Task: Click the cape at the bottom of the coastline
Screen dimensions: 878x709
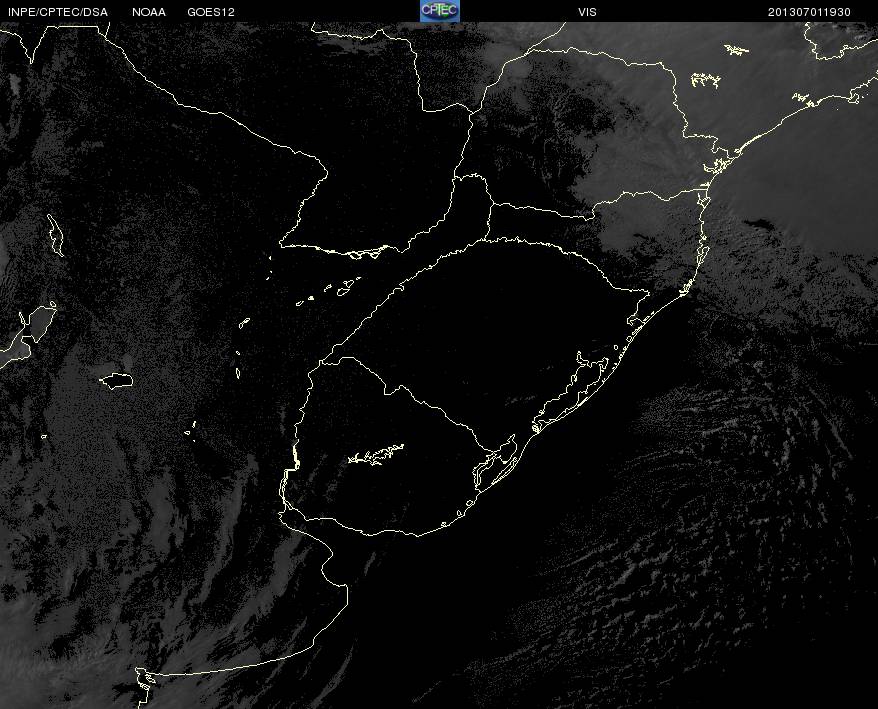Action: pyautogui.click(x=144, y=684)
